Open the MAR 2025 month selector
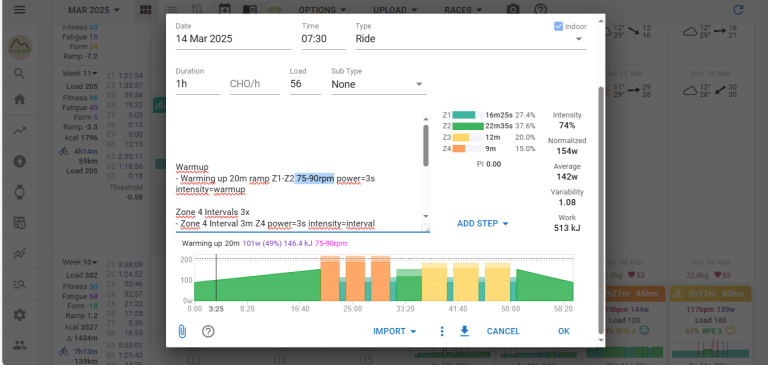768x365 pixels. (94, 10)
